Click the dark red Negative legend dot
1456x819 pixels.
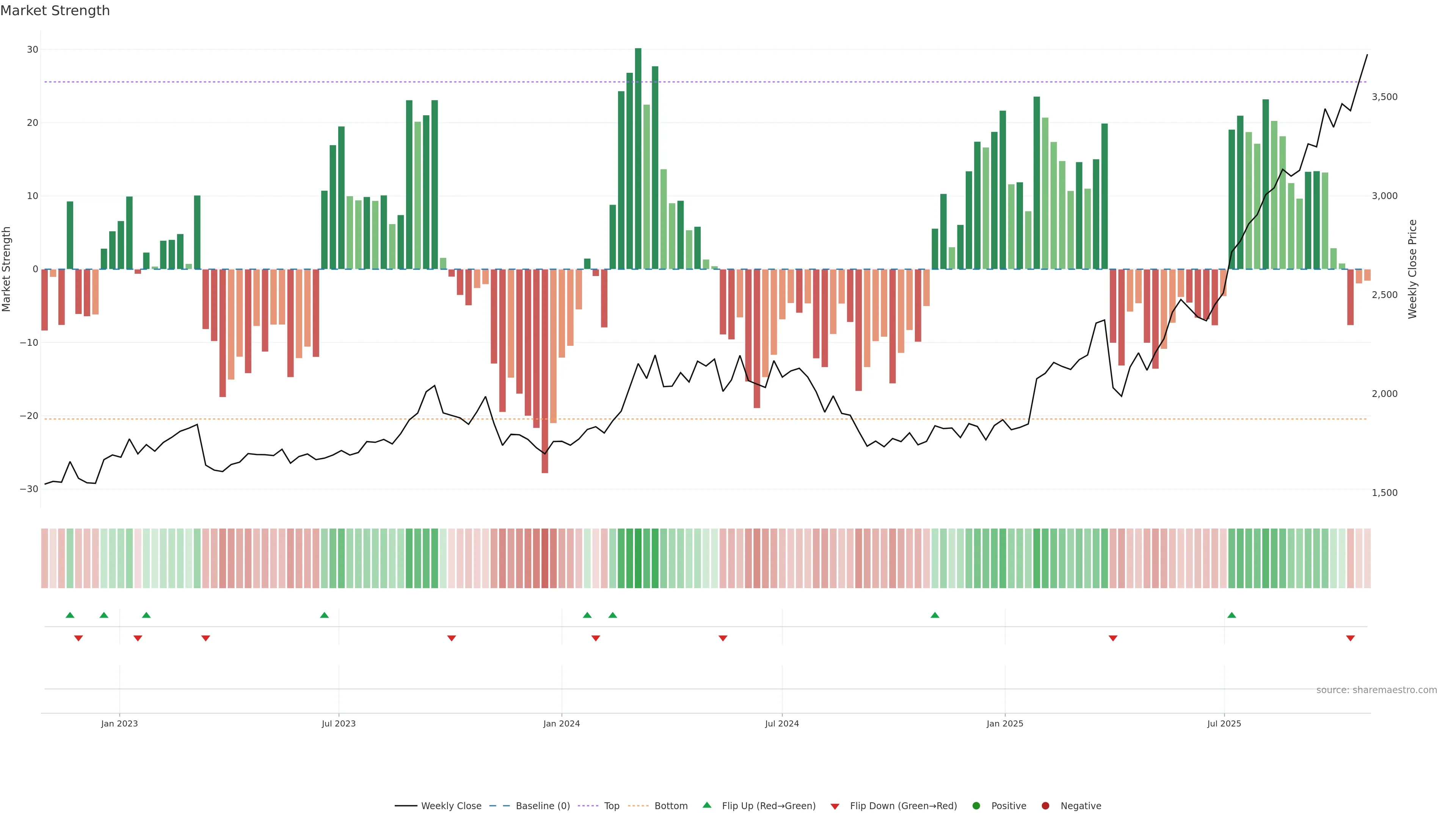(1045, 806)
